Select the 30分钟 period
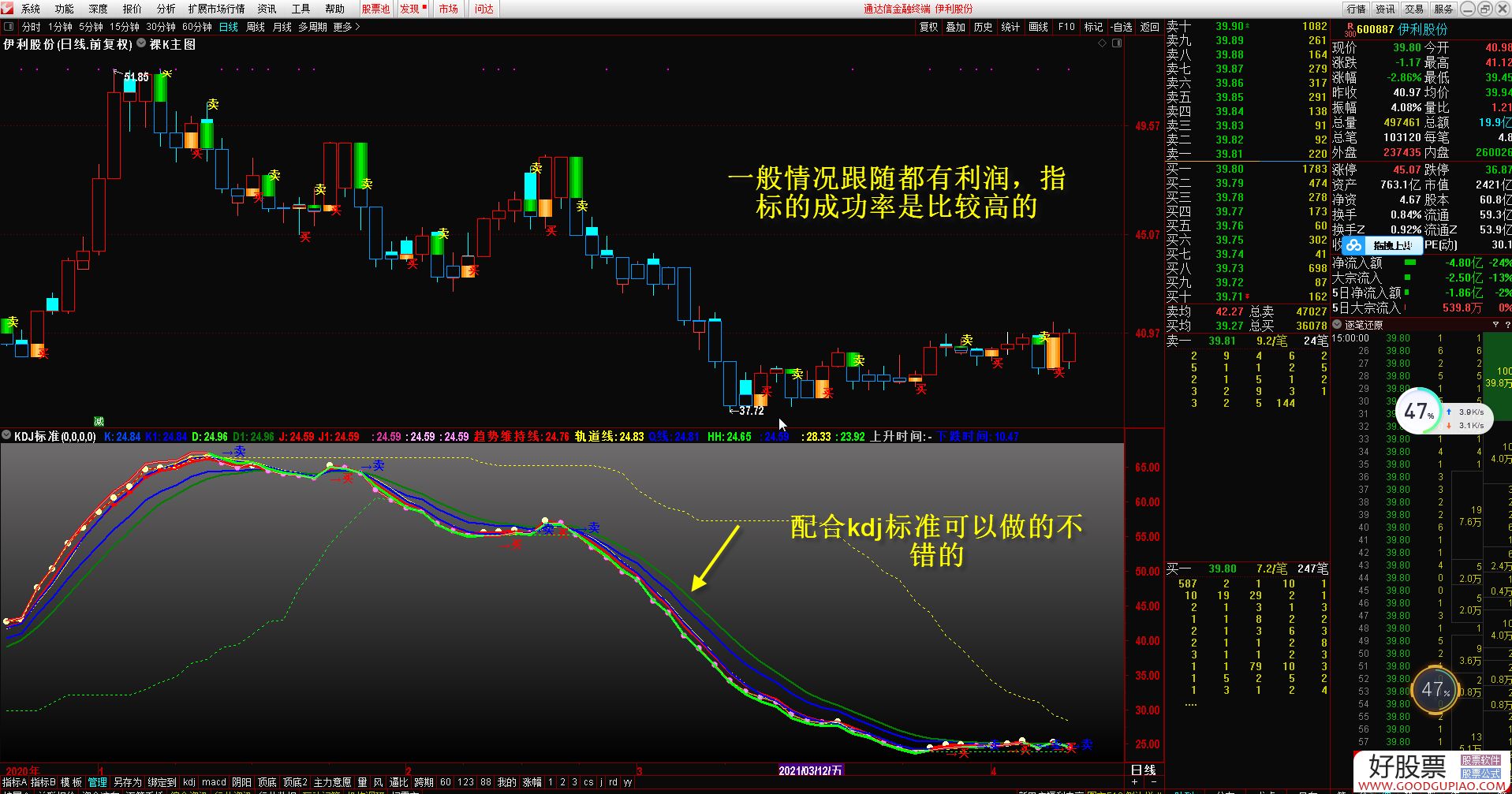 (x=161, y=27)
